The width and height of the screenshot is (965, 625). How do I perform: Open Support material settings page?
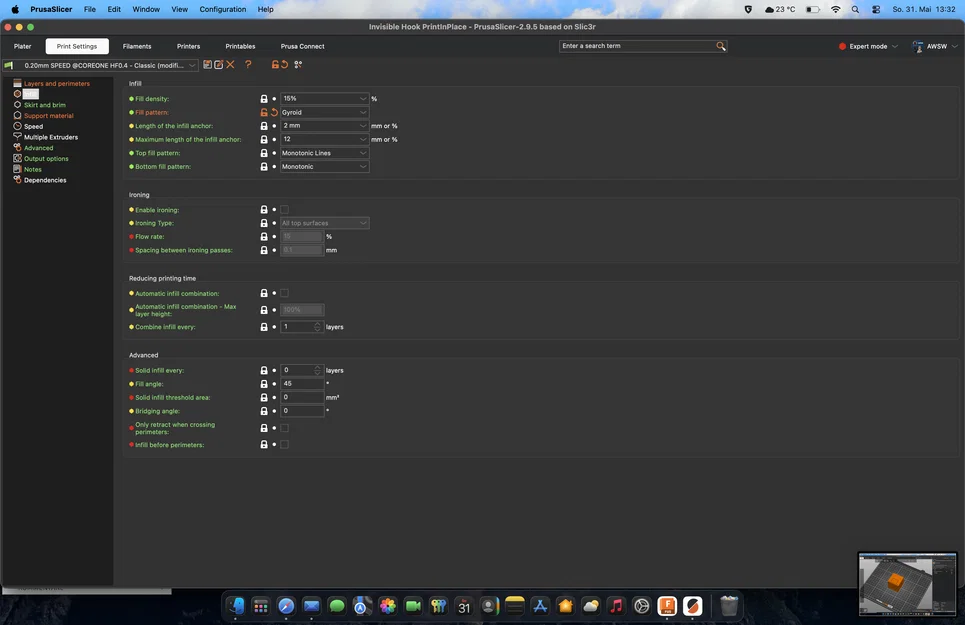click(49, 116)
